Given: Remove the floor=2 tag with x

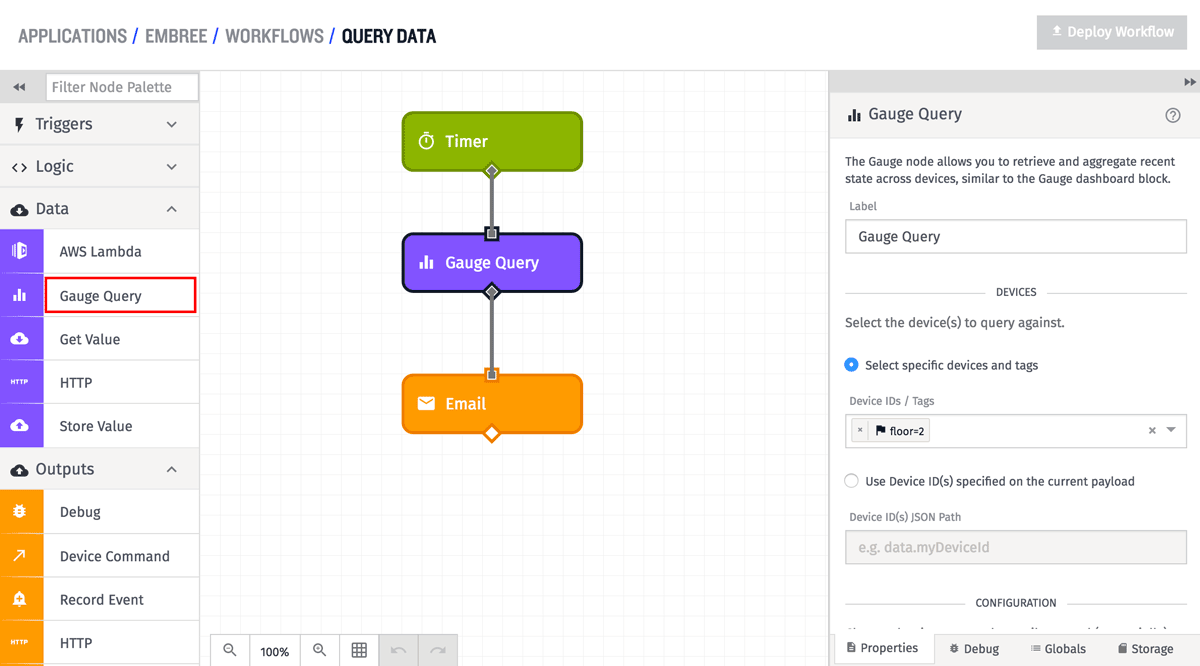Looking at the screenshot, I should coord(860,430).
